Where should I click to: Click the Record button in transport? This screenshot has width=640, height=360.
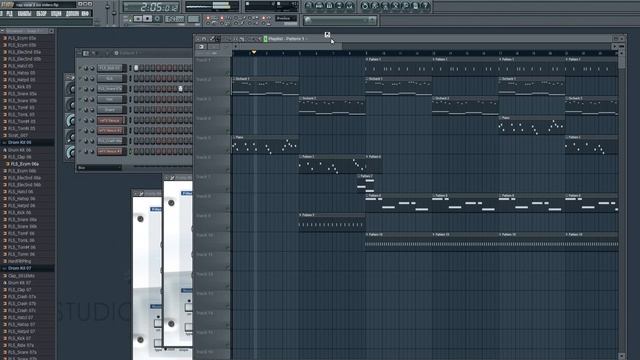(x=157, y=19)
